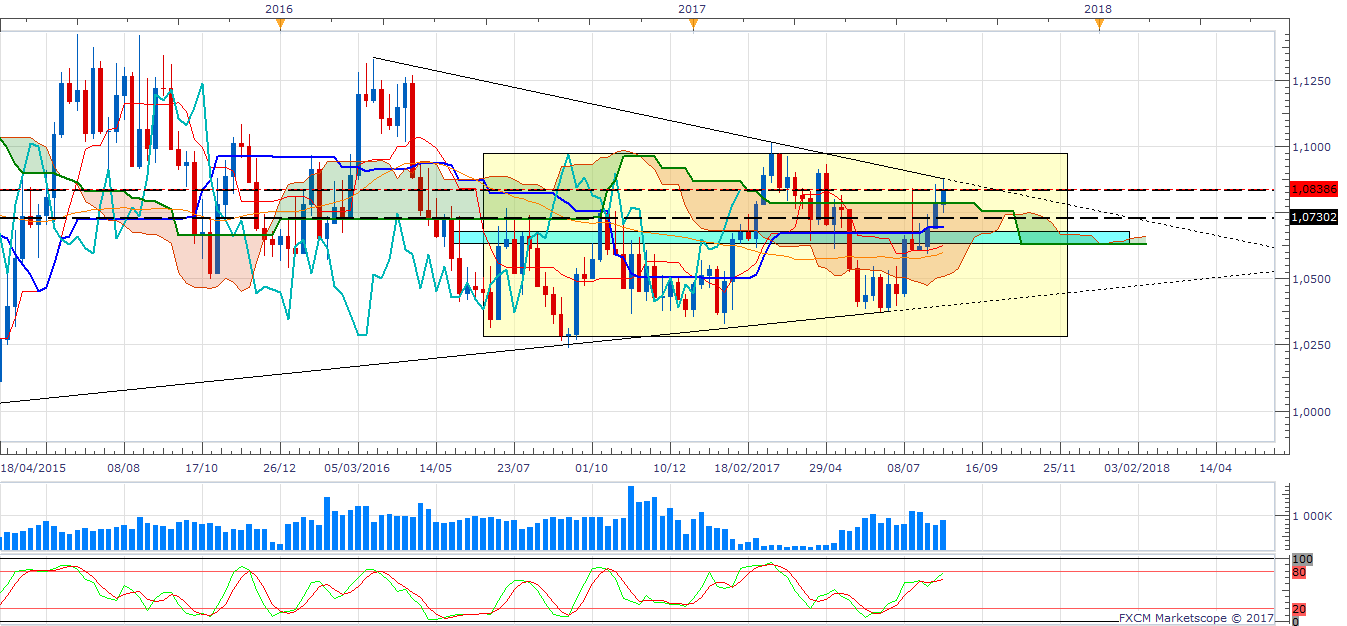Click the 18/02/2017 date axis label
This screenshot has height=626, width=1347.
click(x=748, y=468)
